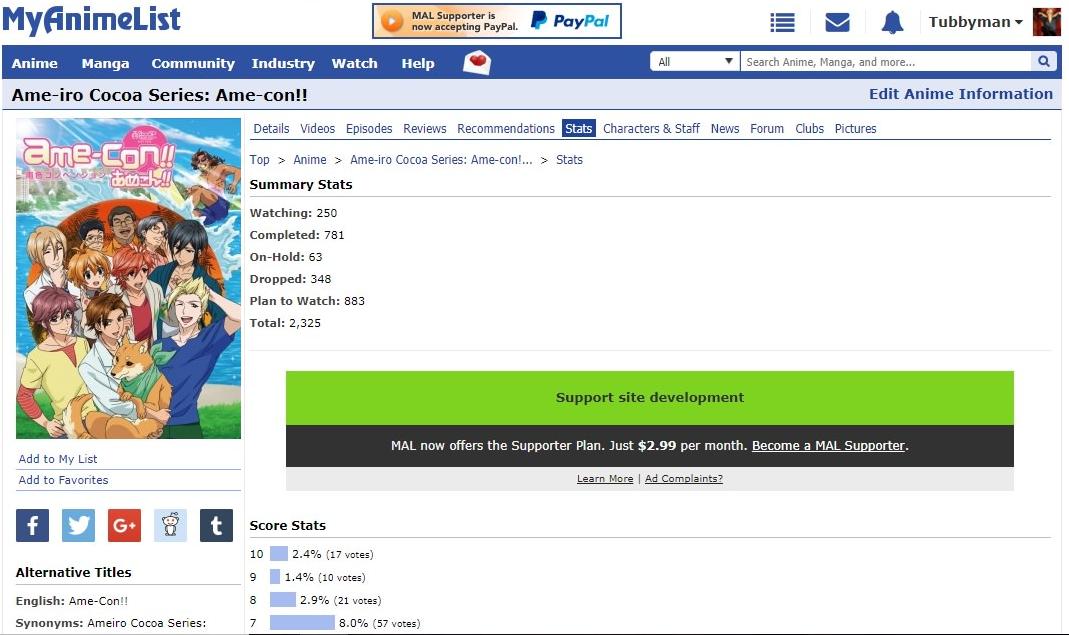
Task: Click the Top breadcrumb link
Action: coord(260,160)
